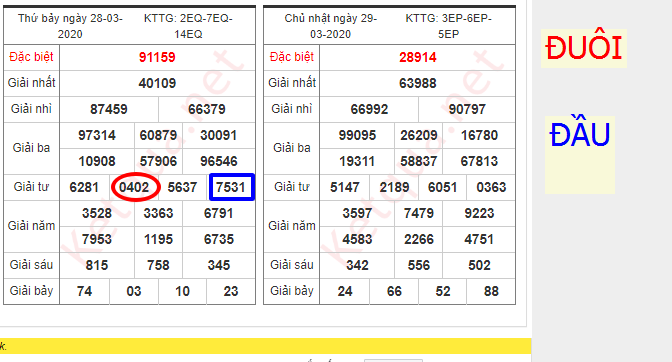
Task: Click first prize number 40109
Action: click(x=157, y=83)
